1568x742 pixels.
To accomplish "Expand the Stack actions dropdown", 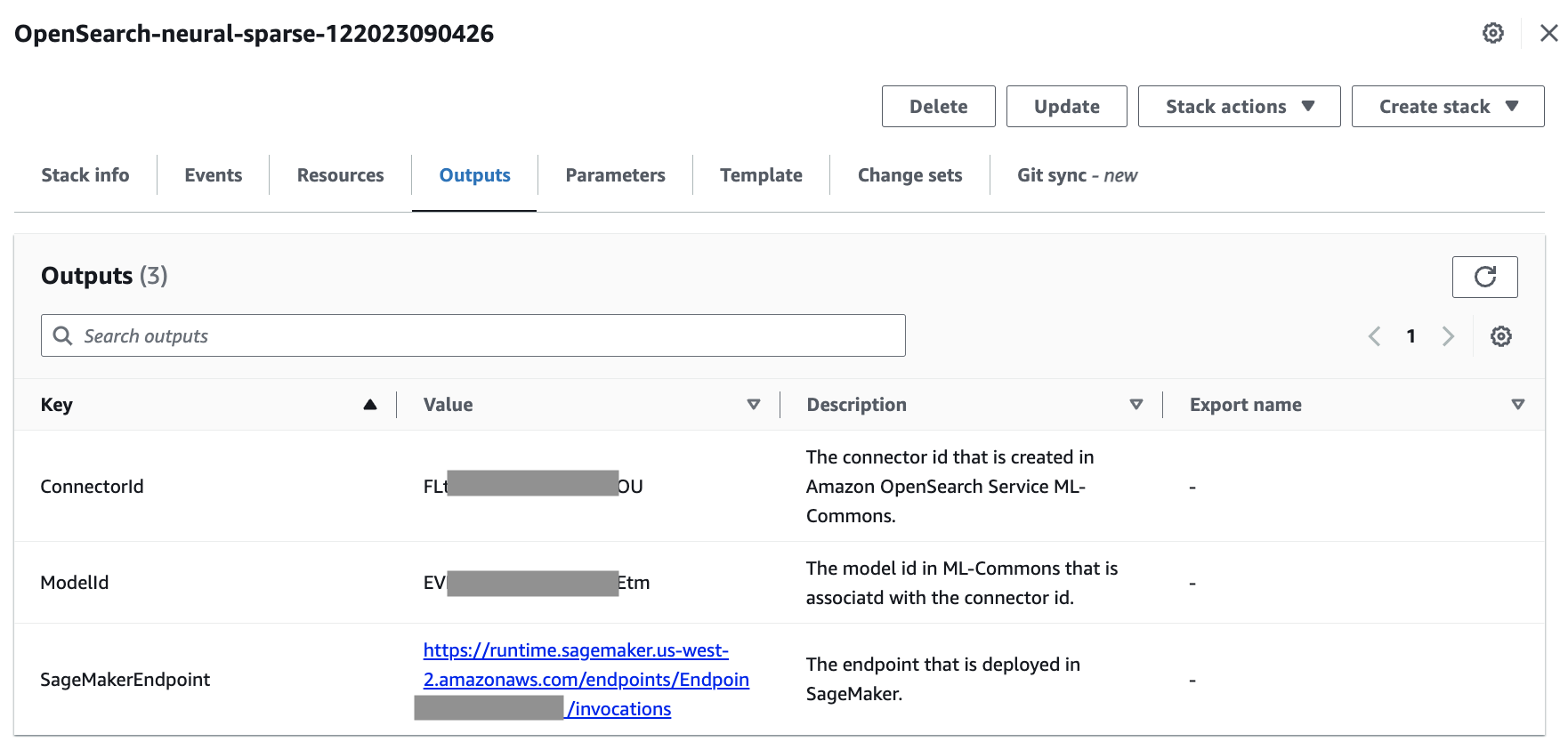I will point(1239,107).
